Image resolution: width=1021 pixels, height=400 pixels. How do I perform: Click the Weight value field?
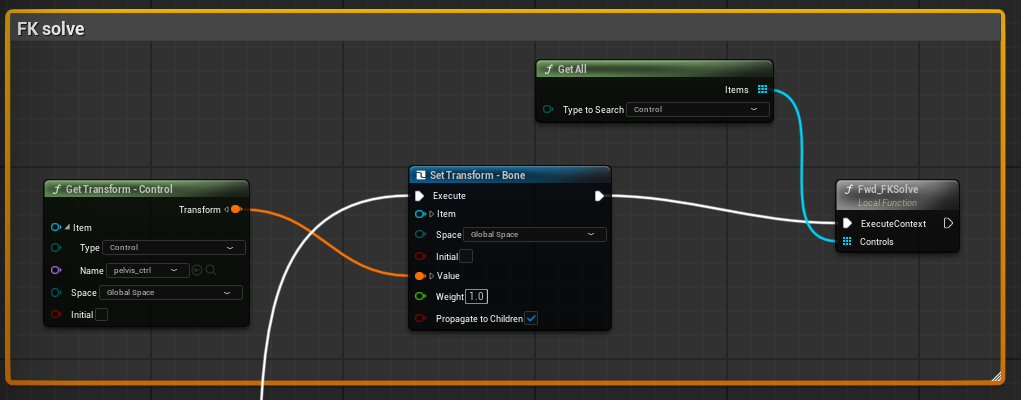coord(477,296)
